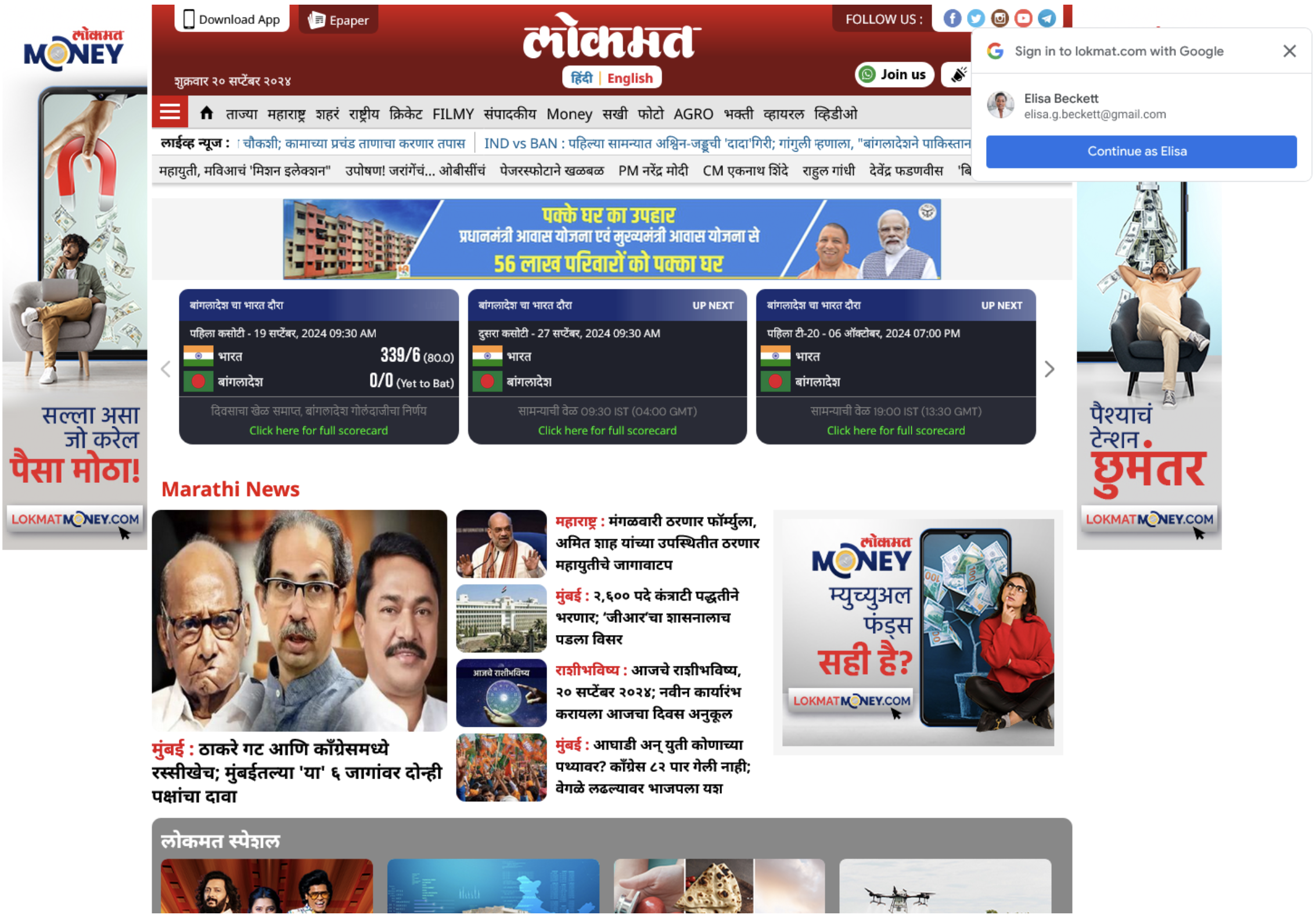Open Lokmat Telegram channel
Viewport: 1316px width, 918px height.
[x=1047, y=18]
